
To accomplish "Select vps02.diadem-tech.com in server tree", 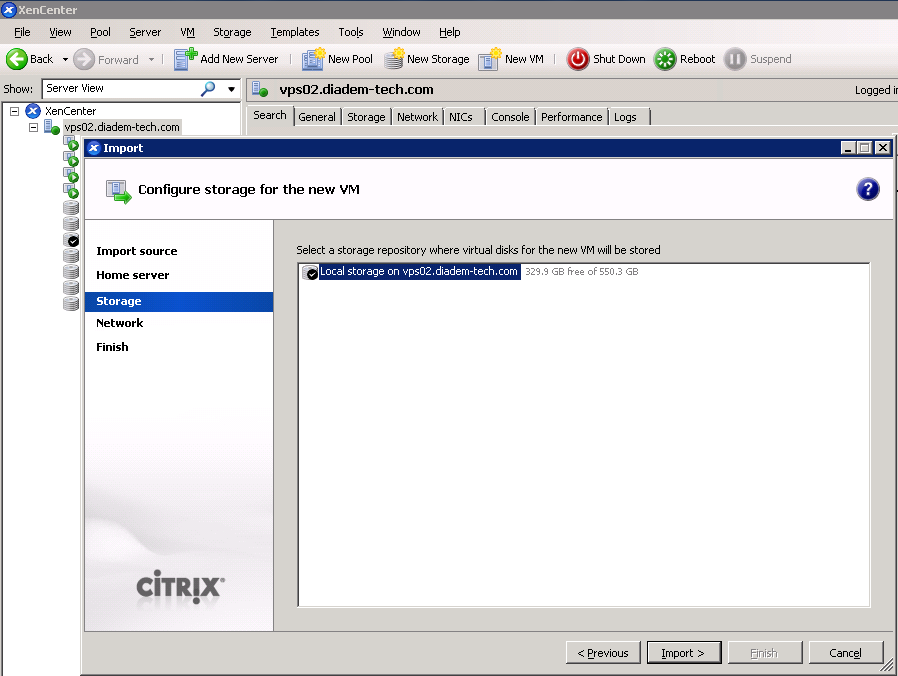I will pyautogui.click(x=122, y=127).
